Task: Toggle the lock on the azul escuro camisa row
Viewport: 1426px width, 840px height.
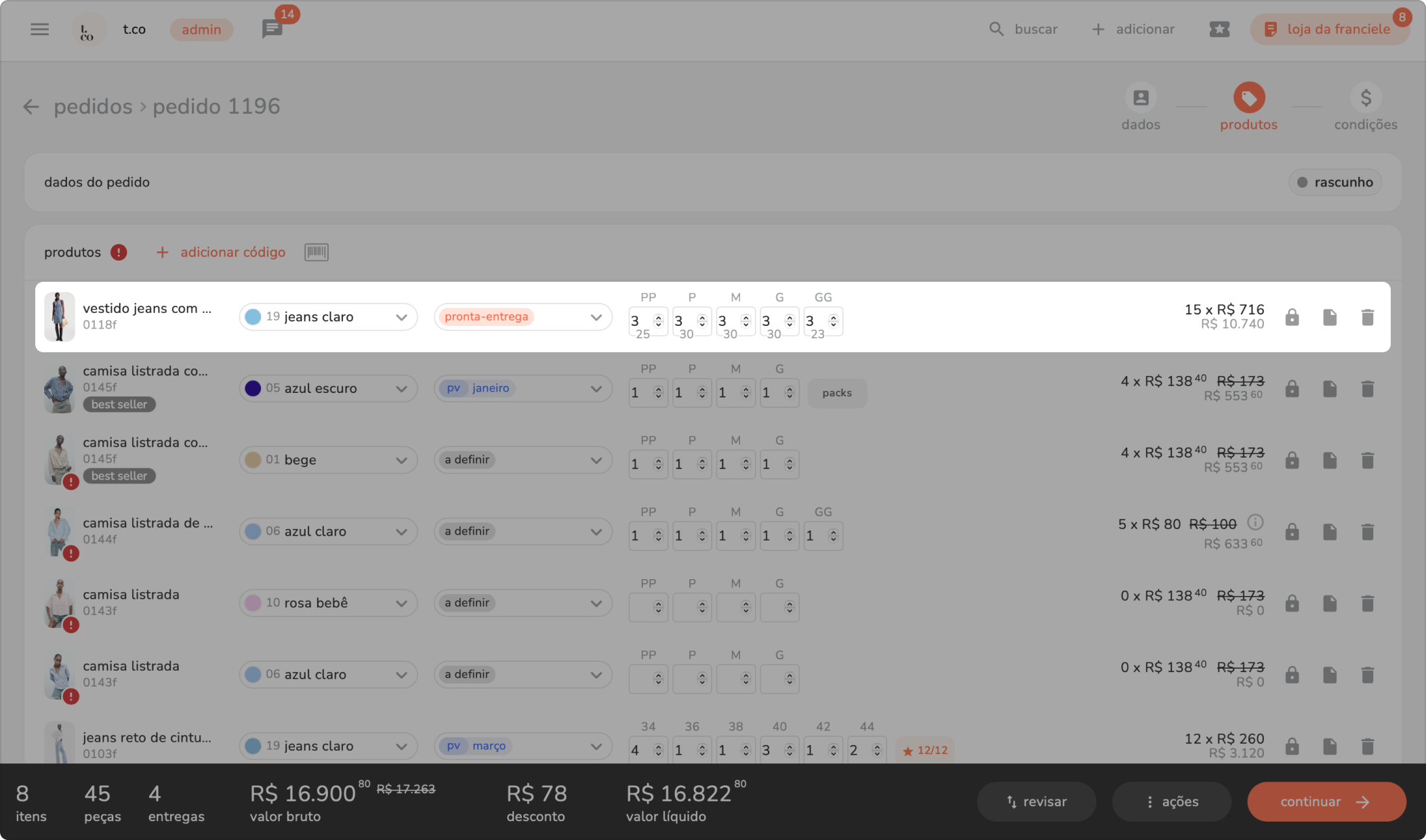Action: tap(1292, 389)
